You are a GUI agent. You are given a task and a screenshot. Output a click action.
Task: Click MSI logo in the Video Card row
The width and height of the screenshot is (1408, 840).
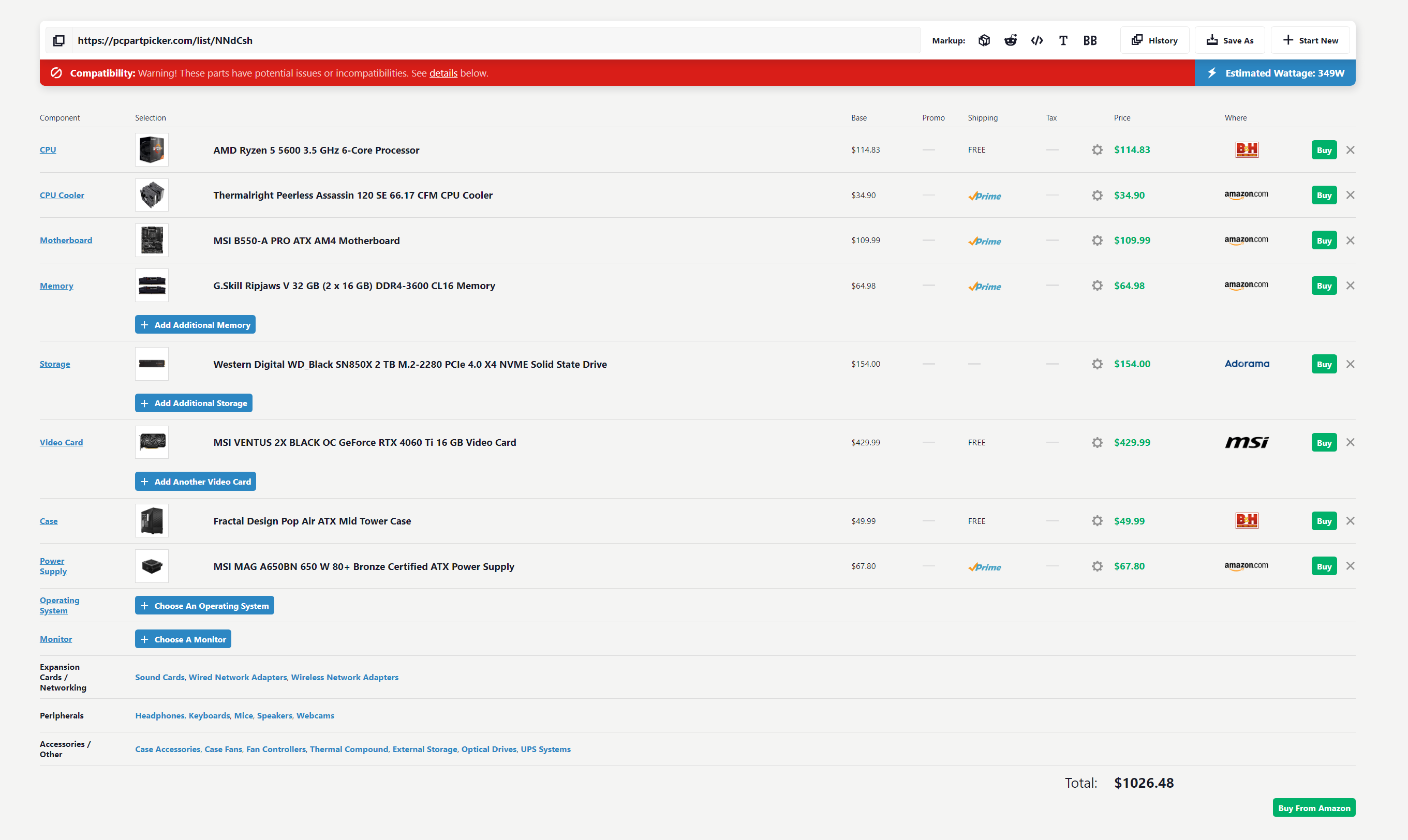(x=1247, y=443)
